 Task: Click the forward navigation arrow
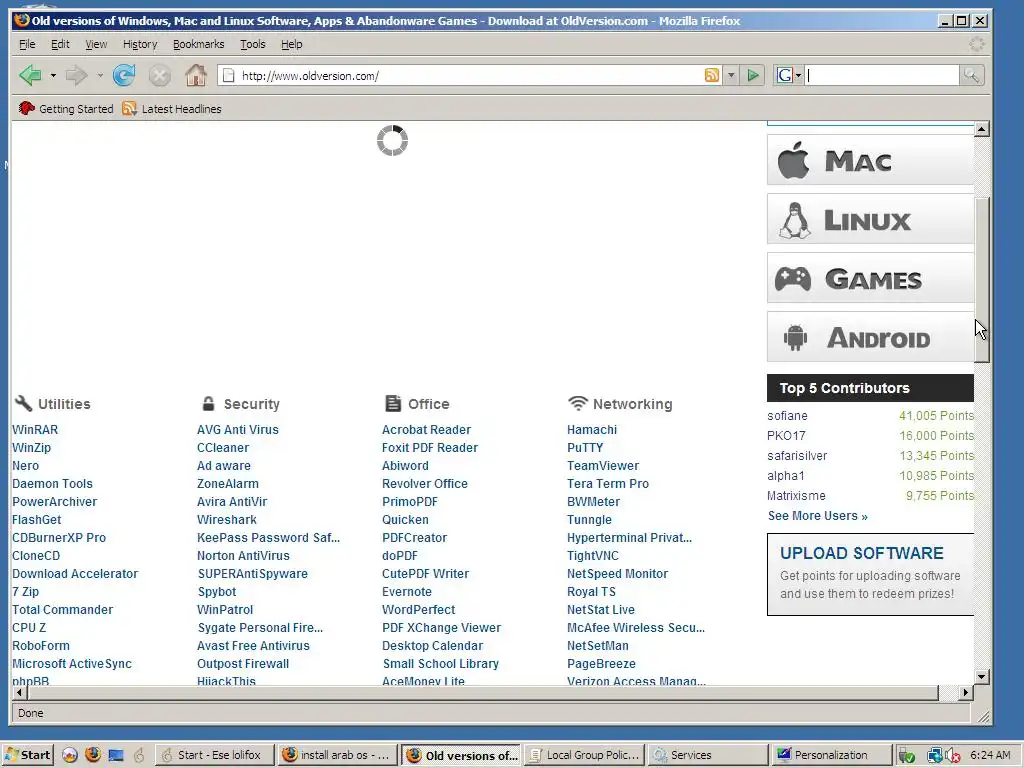(x=77, y=76)
